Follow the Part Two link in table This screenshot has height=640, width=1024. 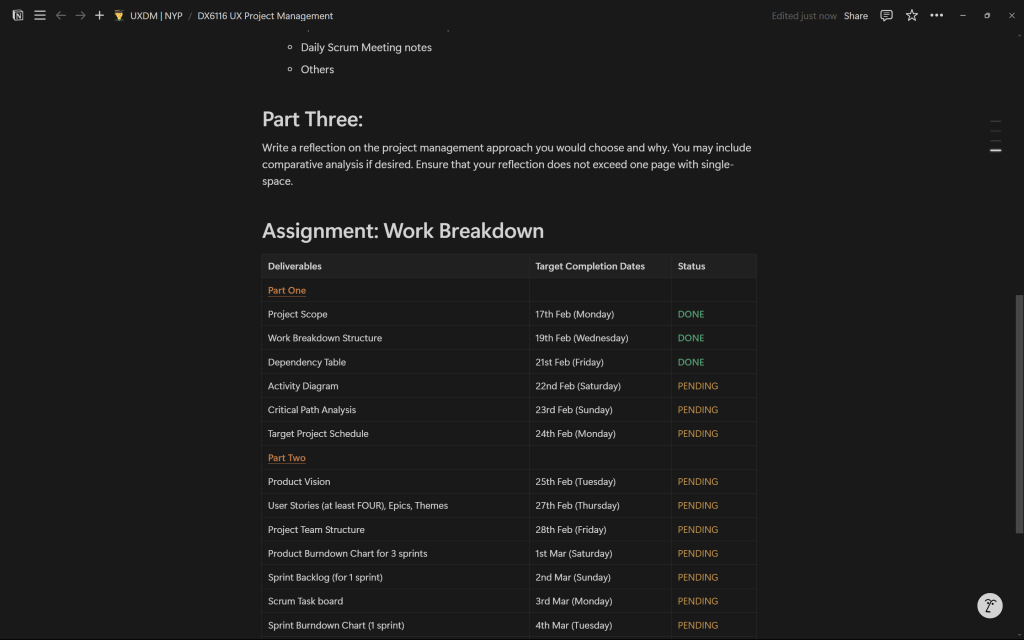tap(287, 458)
